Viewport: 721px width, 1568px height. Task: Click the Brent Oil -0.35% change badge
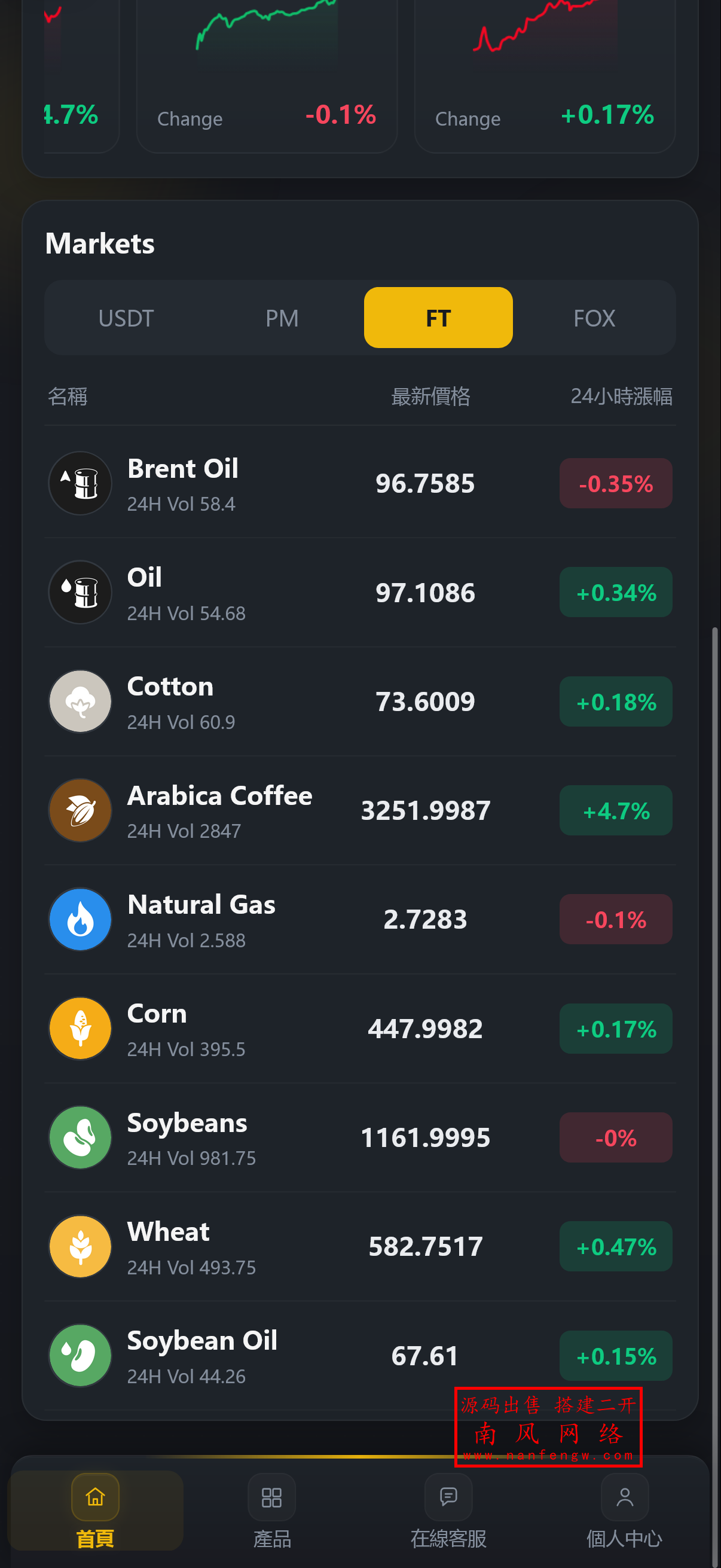point(615,483)
